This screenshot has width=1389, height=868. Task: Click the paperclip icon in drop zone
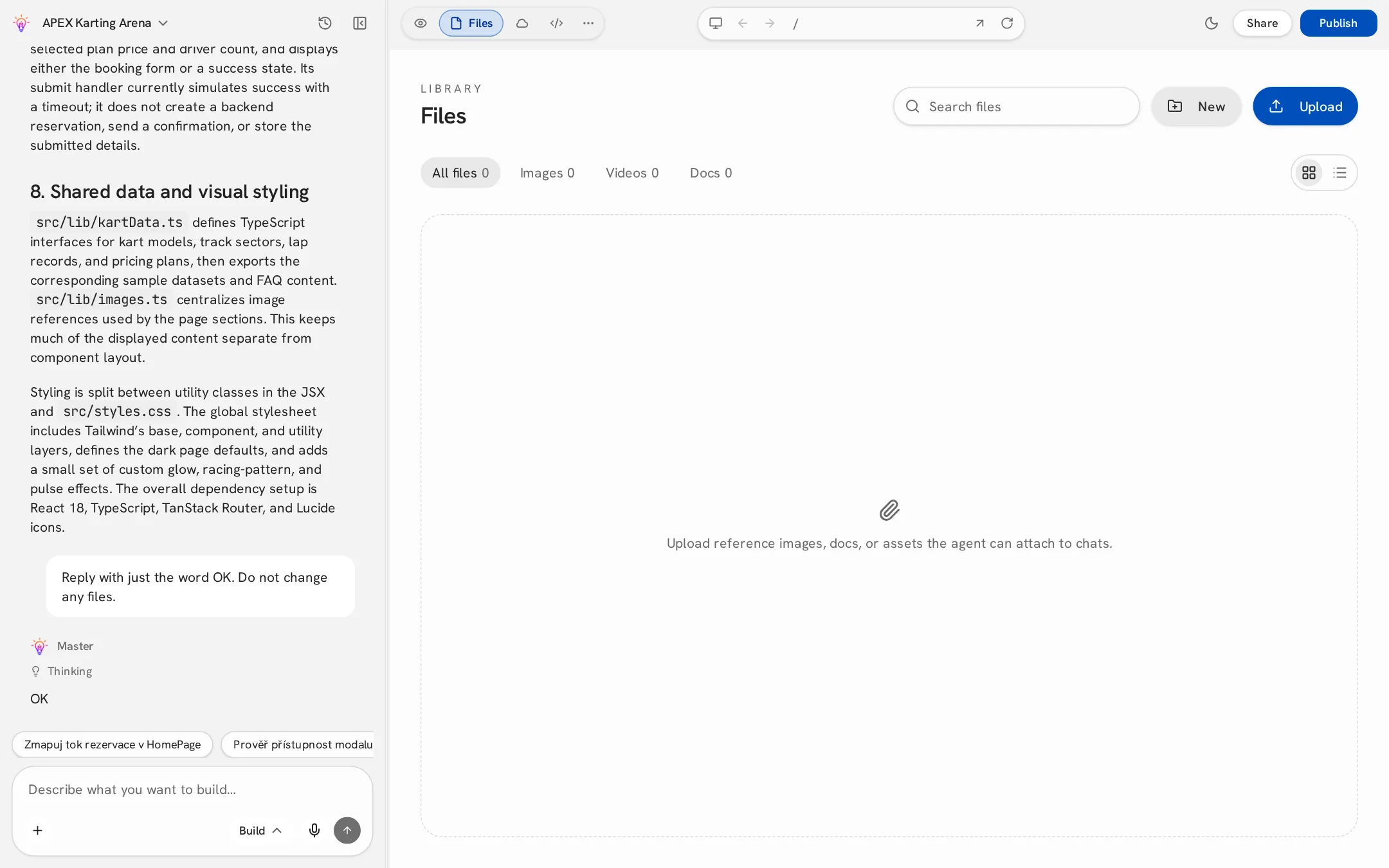click(889, 511)
